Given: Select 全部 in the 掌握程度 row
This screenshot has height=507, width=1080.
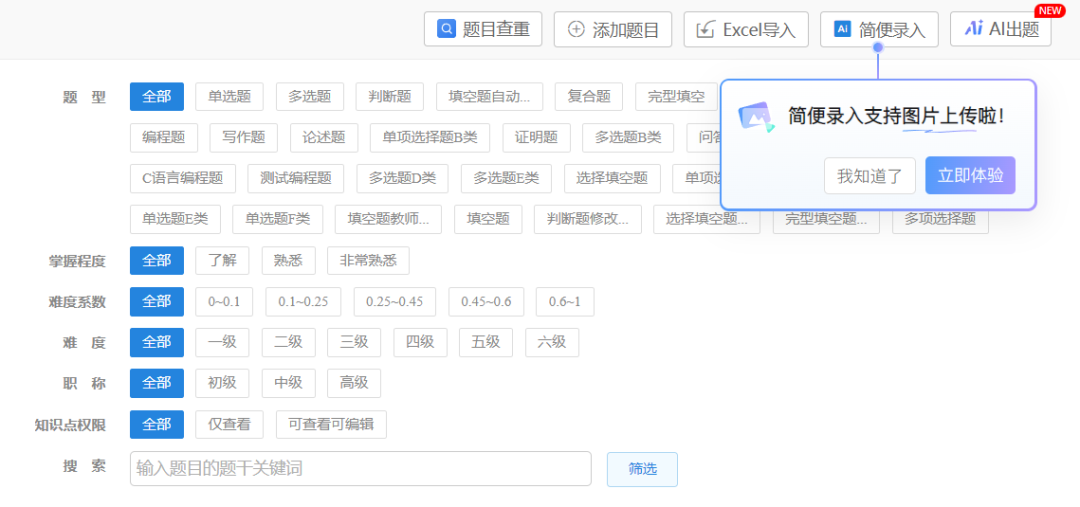Looking at the screenshot, I should click(156, 260).
